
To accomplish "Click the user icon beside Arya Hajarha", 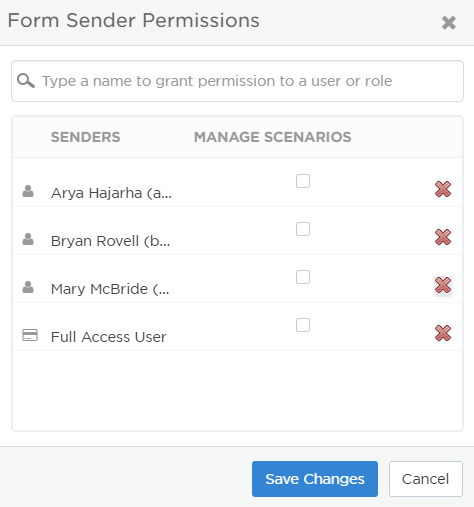I will 28,191.
